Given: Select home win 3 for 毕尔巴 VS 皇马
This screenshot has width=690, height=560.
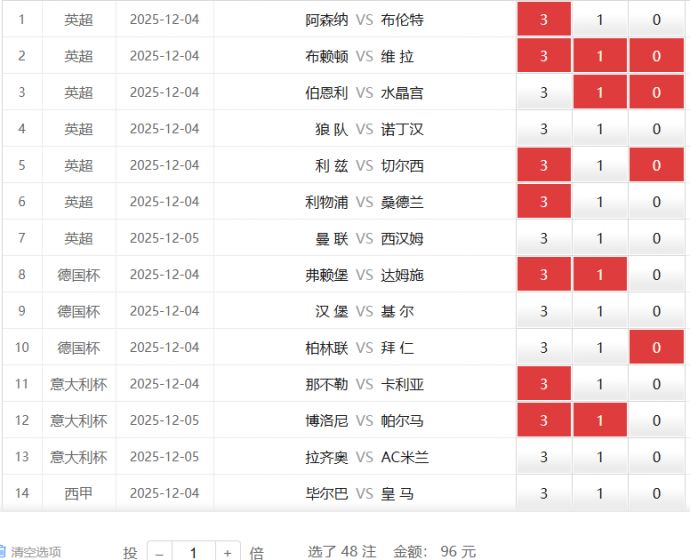Looking at the screenshot, I should click(x=544, y=493).
